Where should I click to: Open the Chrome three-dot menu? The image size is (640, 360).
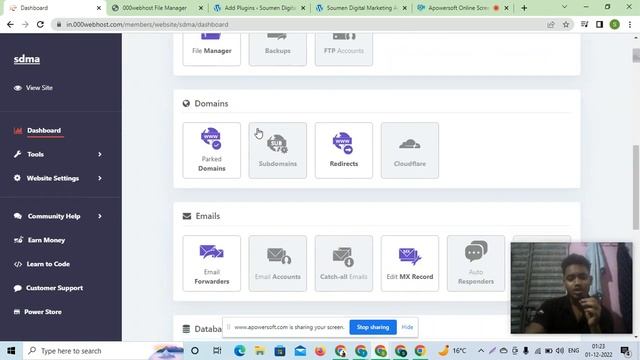pos(630,24)
